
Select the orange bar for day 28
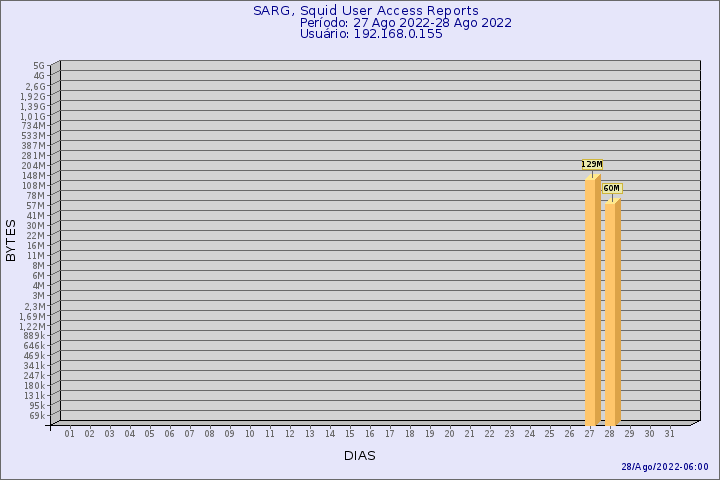tap(613, 312)
